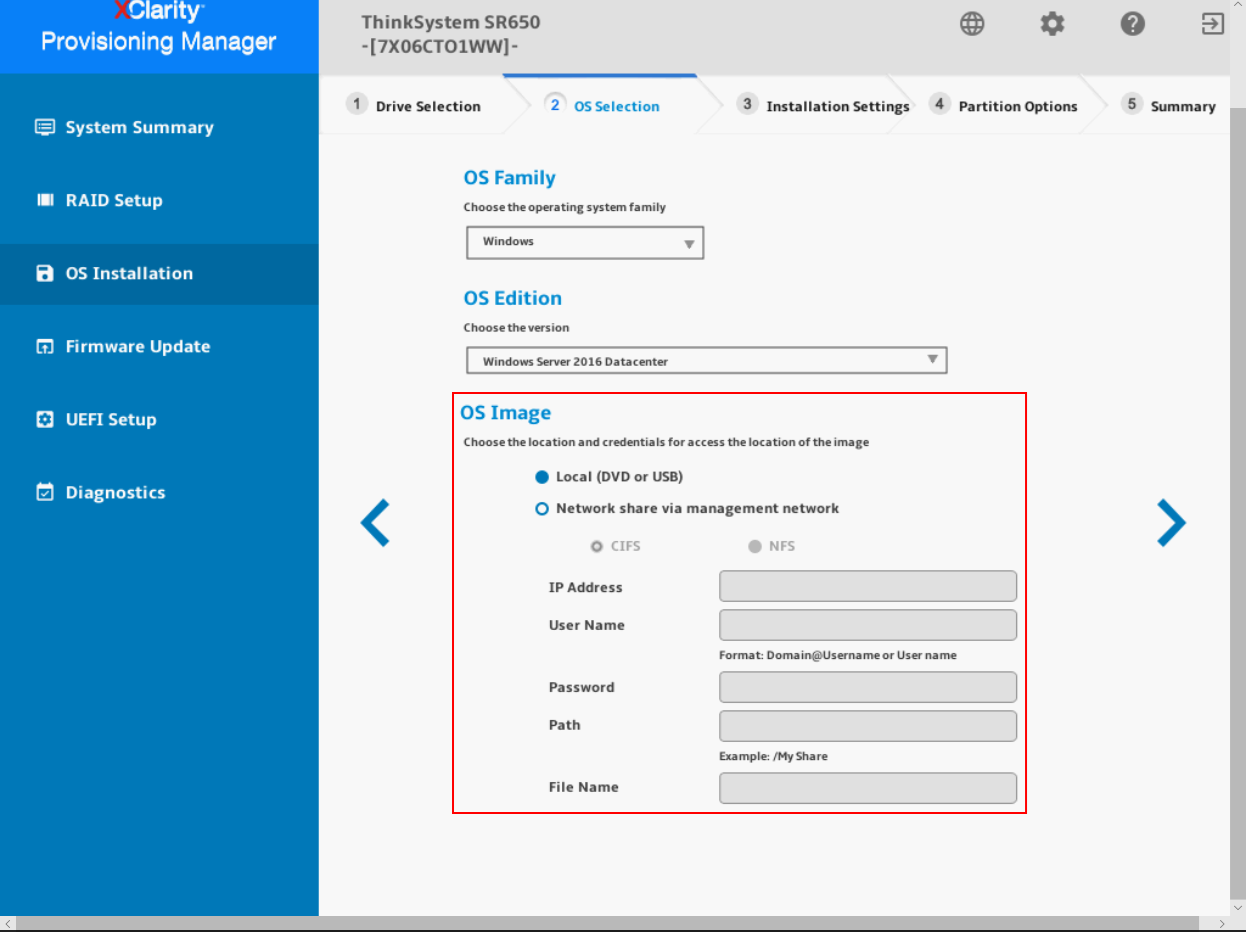Click the OS Image heading
This screenshot has width=1246, height=932.
pyautogui.click(x=505, y=413)
